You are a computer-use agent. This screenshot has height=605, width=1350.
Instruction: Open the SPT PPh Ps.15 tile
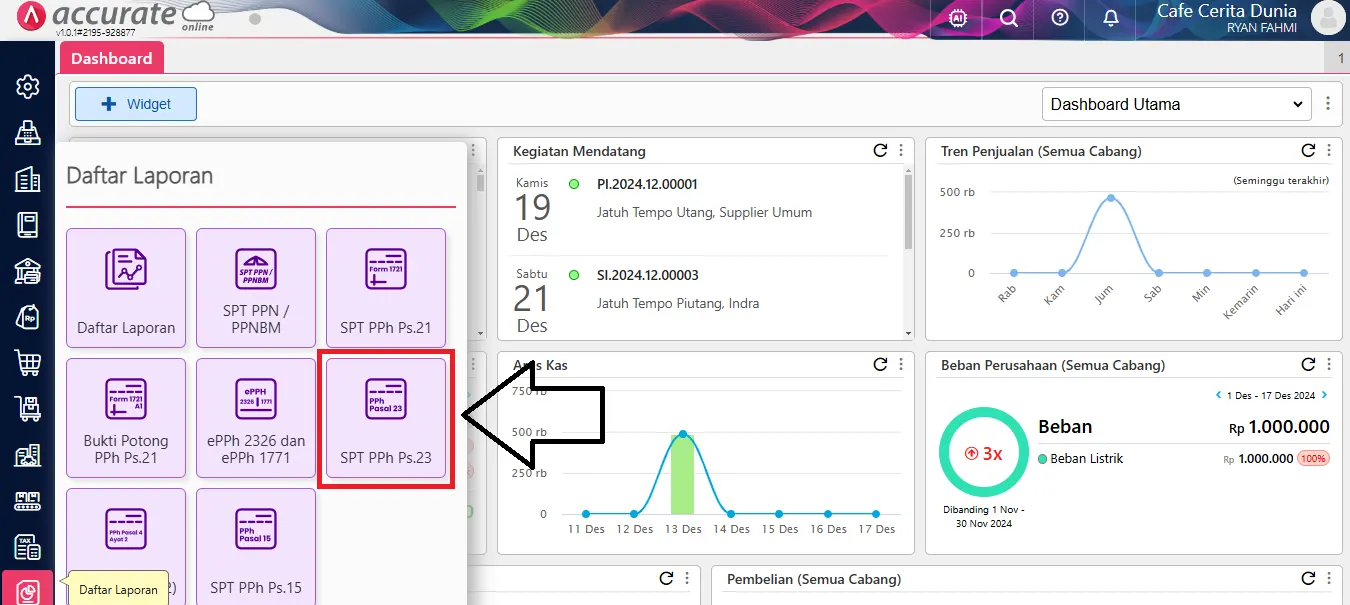(256, 548)
